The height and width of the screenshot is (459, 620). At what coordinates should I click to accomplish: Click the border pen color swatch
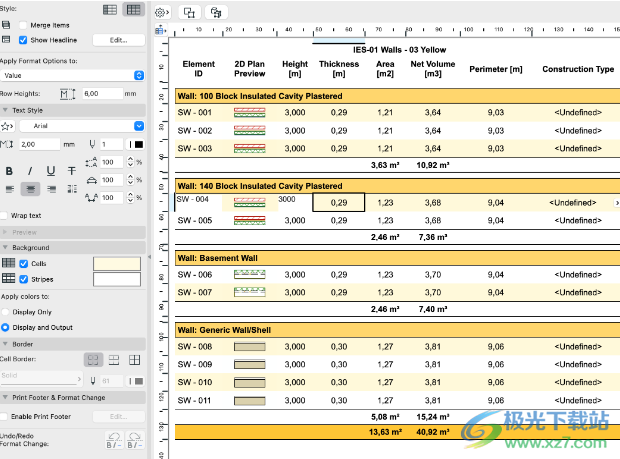(x=136, y=381)
